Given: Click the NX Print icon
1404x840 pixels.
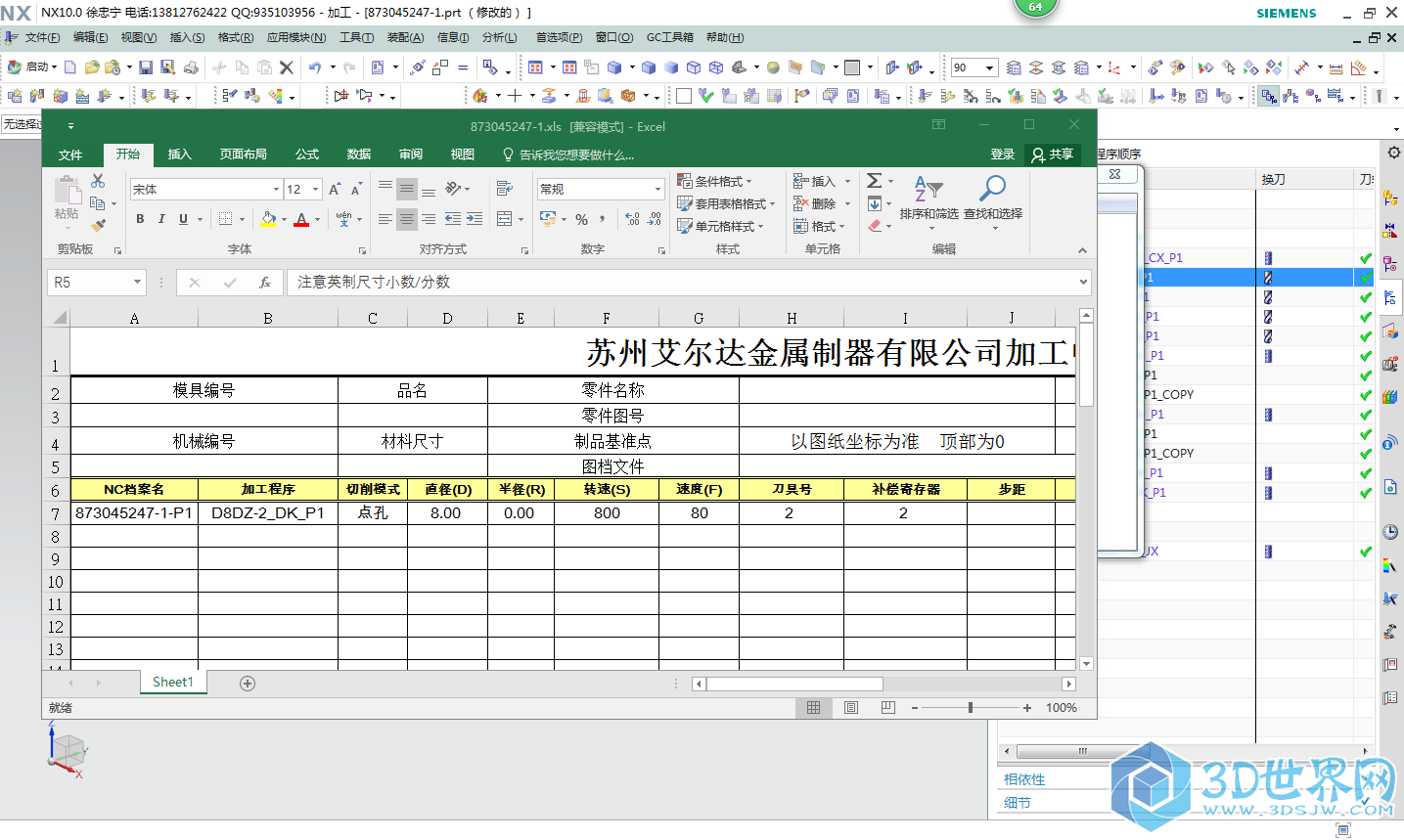Looking at the screenshot, I should tap(191, 67).
